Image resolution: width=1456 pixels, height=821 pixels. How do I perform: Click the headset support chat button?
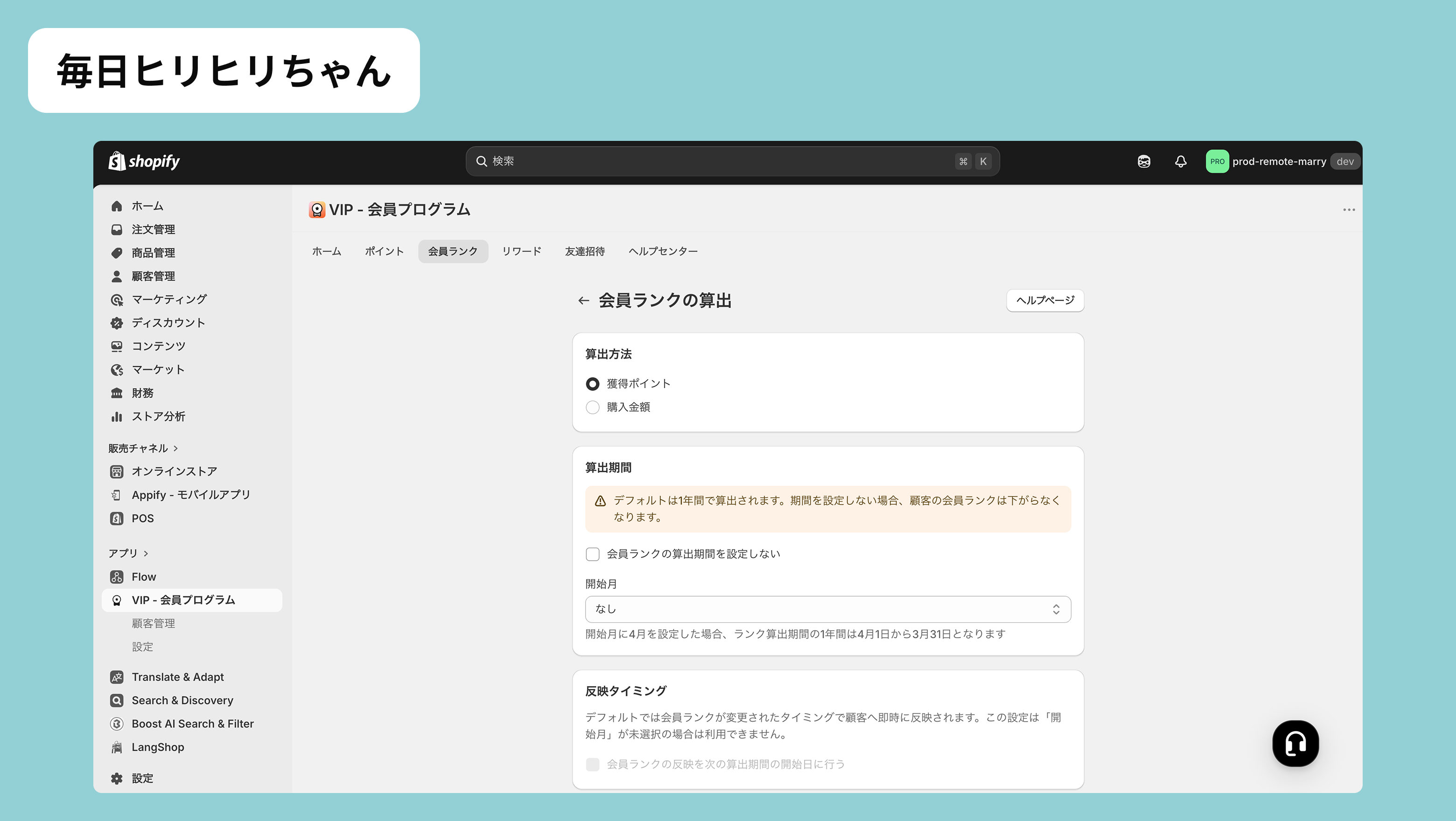point(1295,743)
